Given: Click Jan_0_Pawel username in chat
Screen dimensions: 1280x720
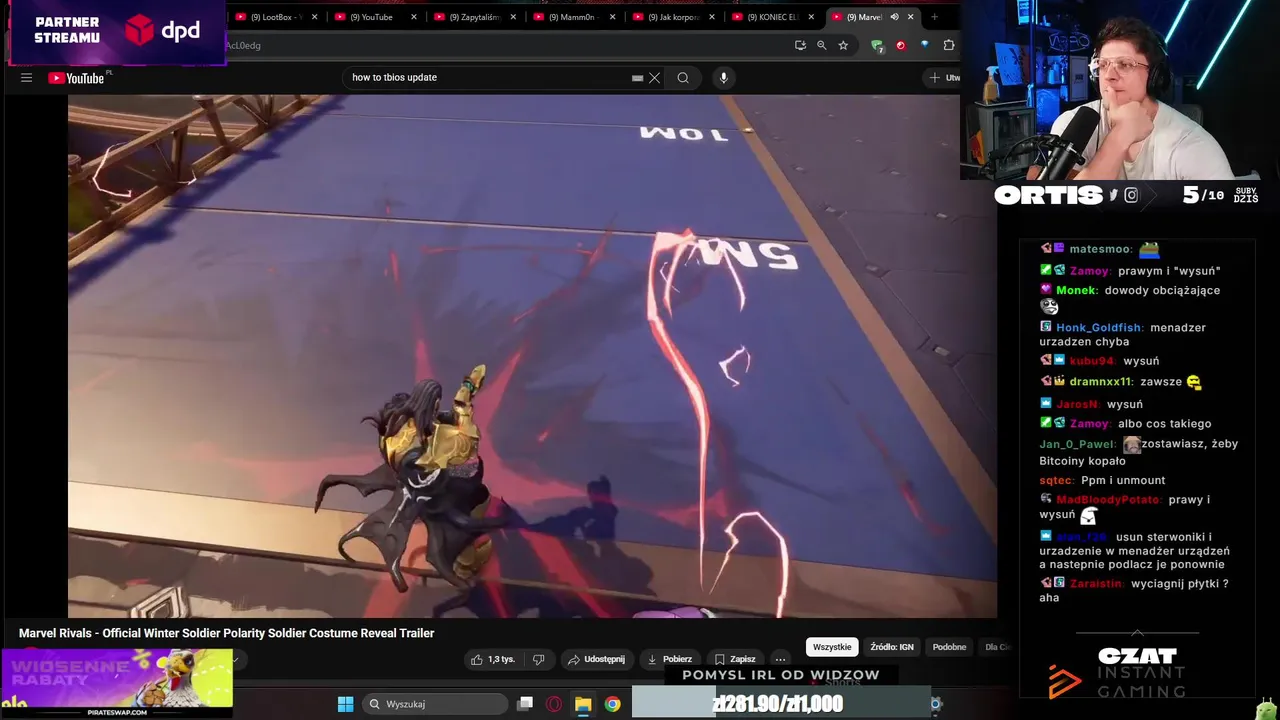Looking at the screenshot, I should pyautogui.click(x=1077, y=444).
